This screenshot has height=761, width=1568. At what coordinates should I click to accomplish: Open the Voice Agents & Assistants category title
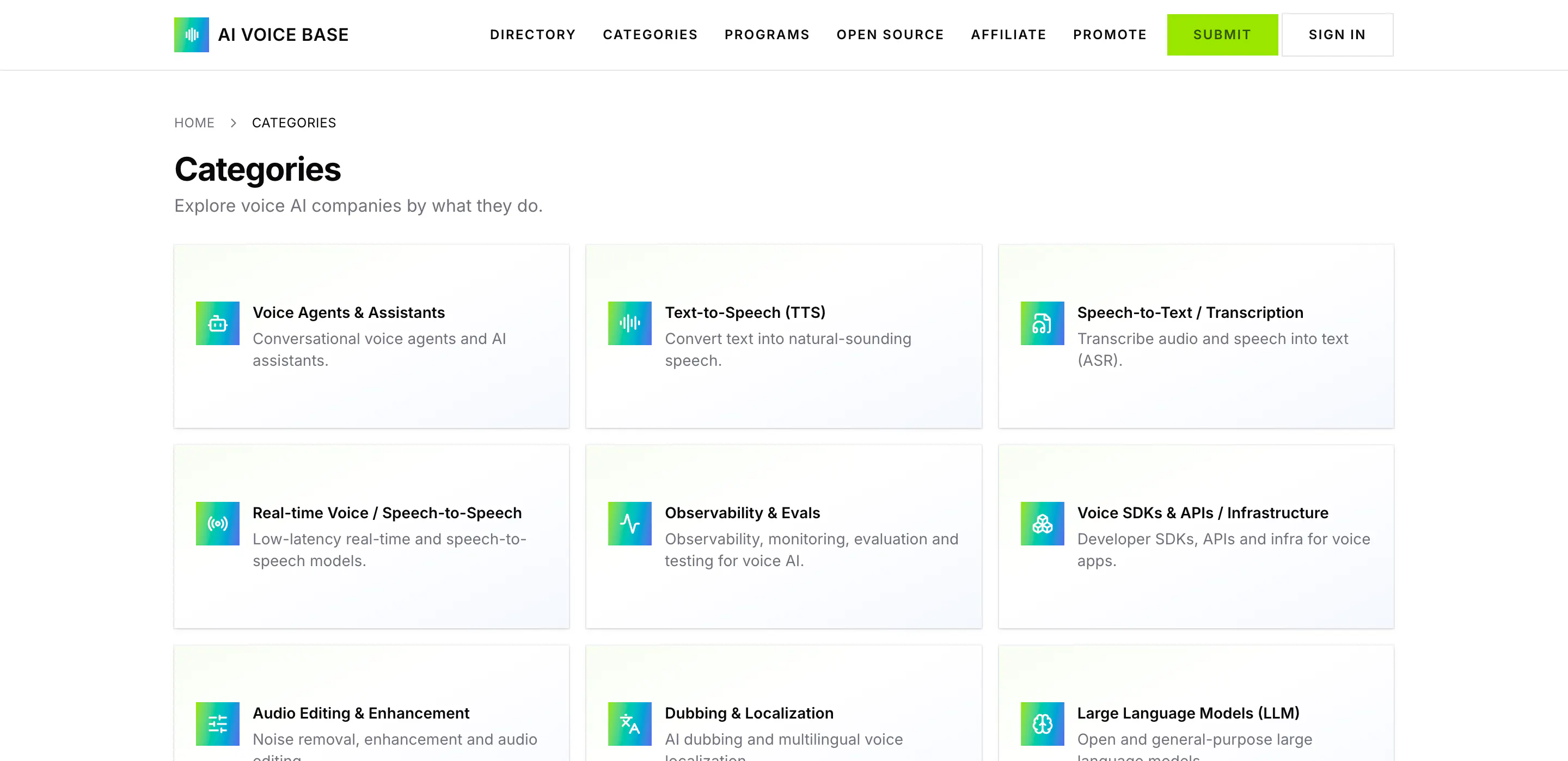click(349, 312)
